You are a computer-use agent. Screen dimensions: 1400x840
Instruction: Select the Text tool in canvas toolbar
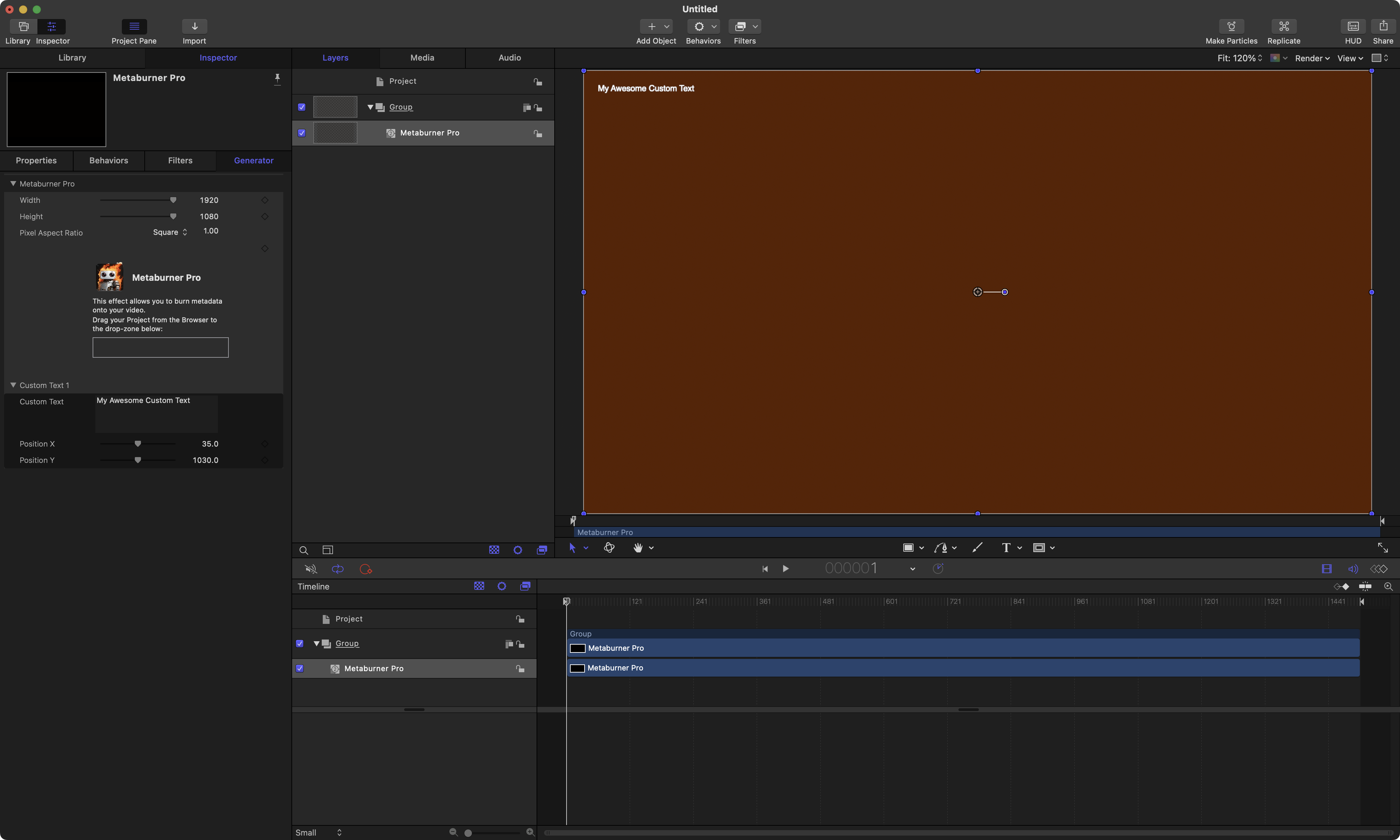1005,547
